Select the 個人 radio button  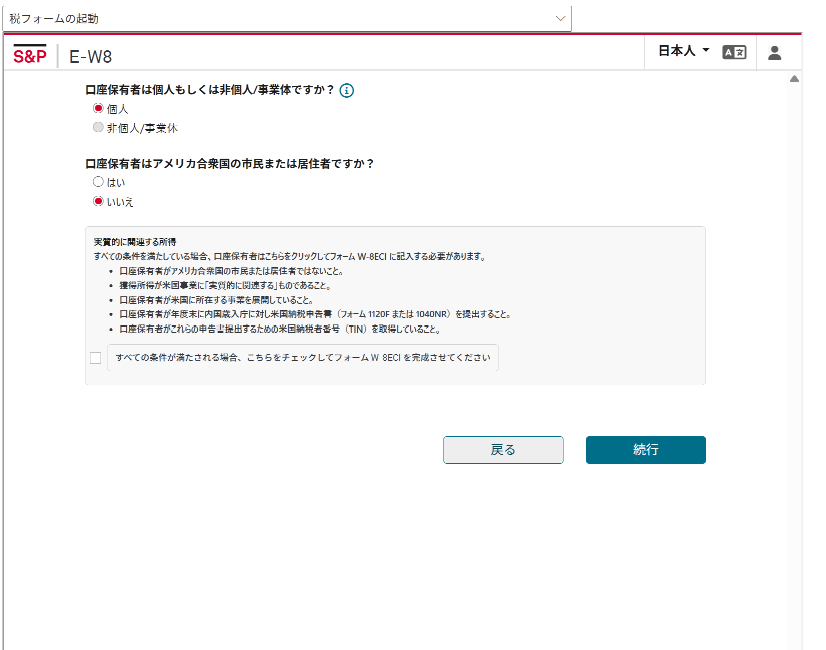coord(98,109)
